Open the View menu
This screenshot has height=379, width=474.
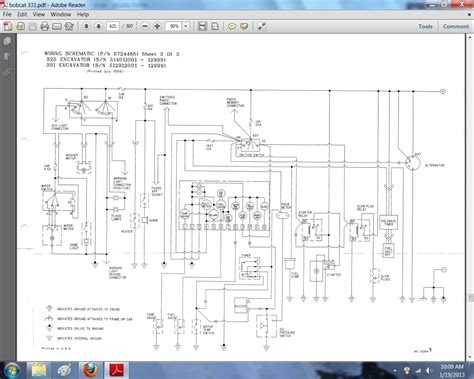(39, 14)
